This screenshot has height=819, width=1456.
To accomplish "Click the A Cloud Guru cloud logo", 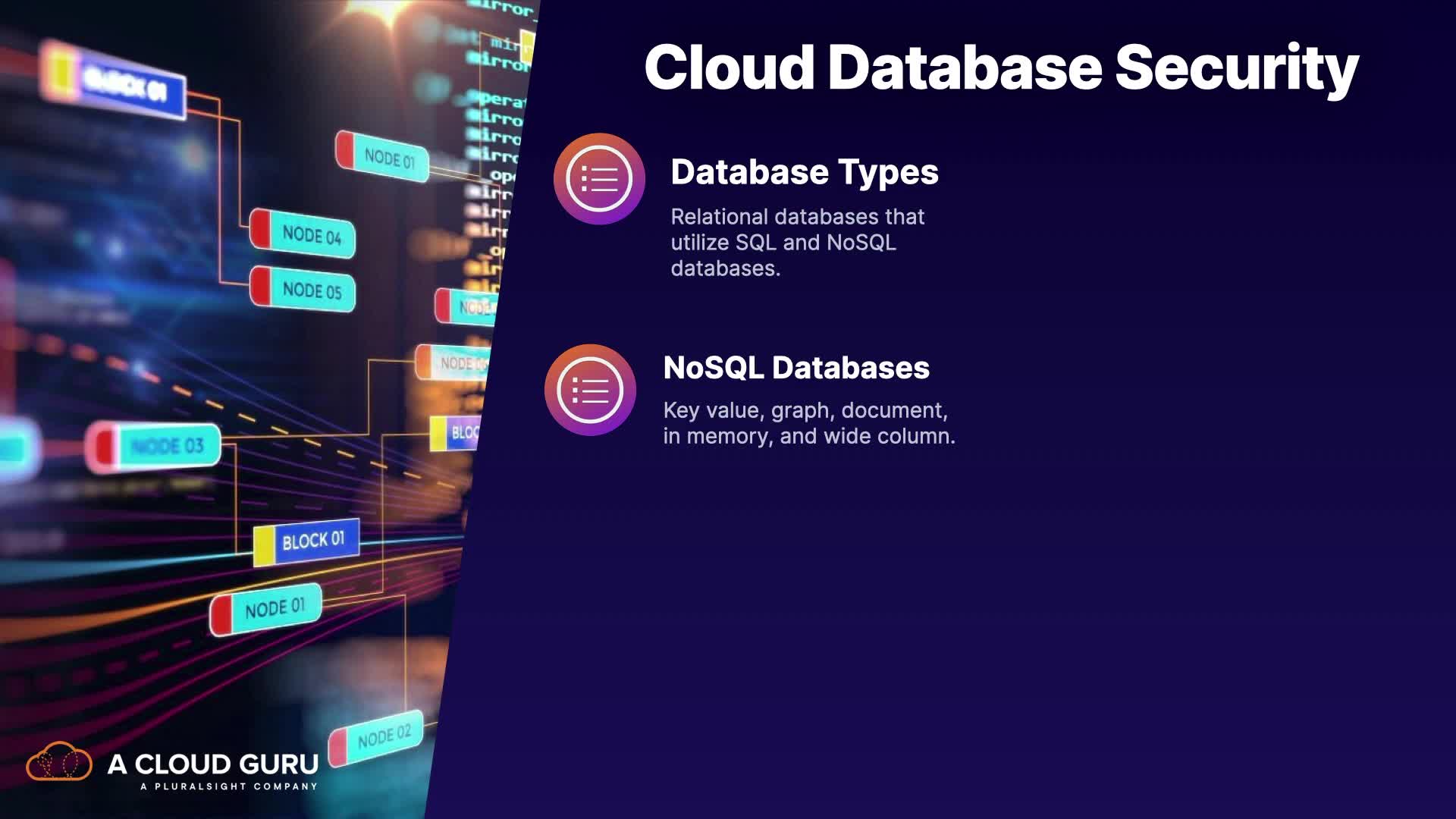I will click(59, 761).
